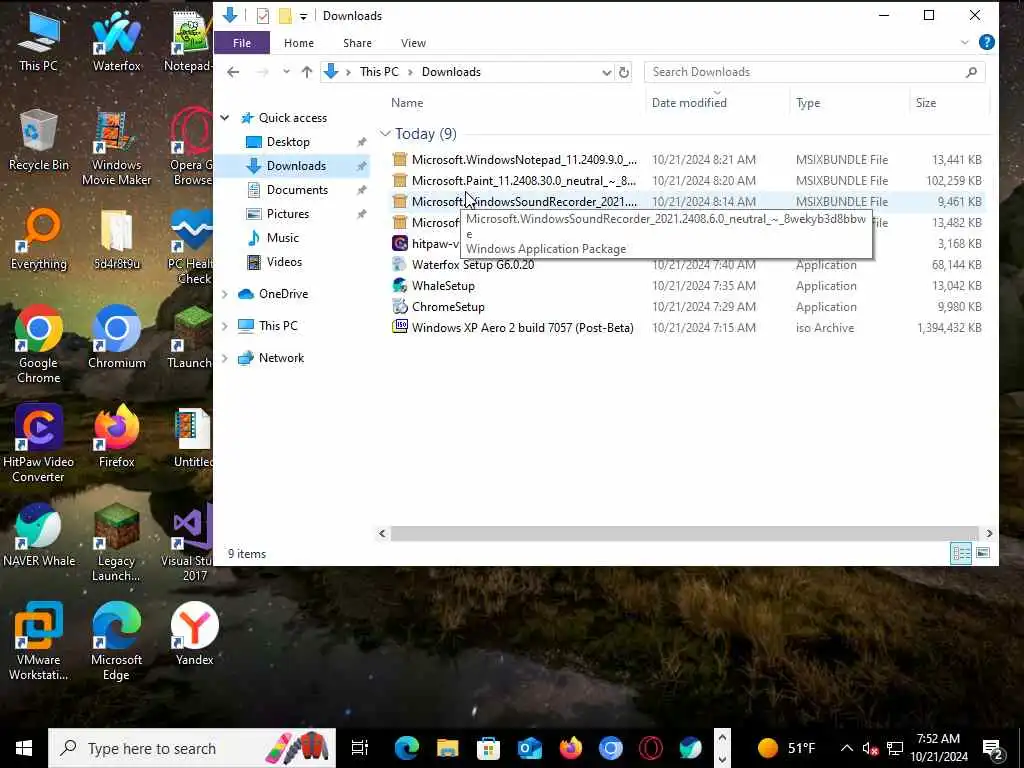Launch Waterfox from the desktop

point(116,40)
